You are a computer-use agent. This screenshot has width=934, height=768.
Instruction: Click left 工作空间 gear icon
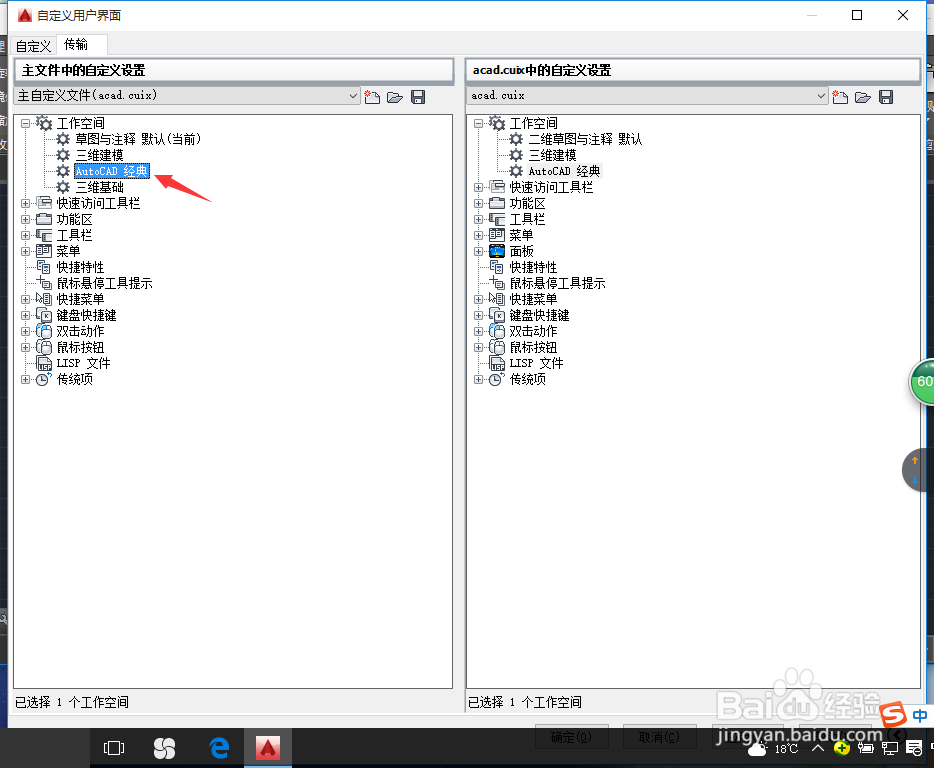(x=44, y=123)
